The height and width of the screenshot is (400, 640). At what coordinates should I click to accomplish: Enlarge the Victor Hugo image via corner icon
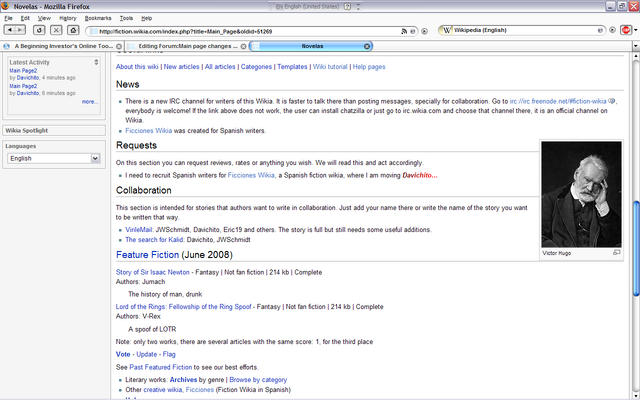click(x=616, y=253)
